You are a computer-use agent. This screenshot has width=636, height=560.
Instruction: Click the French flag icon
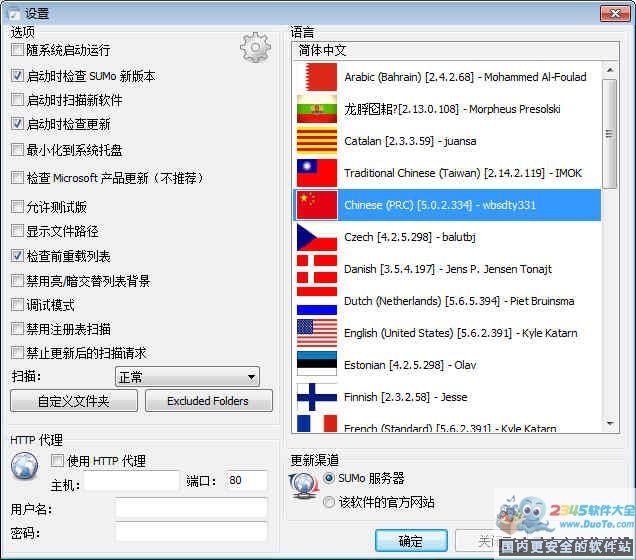tap(317, 423)
